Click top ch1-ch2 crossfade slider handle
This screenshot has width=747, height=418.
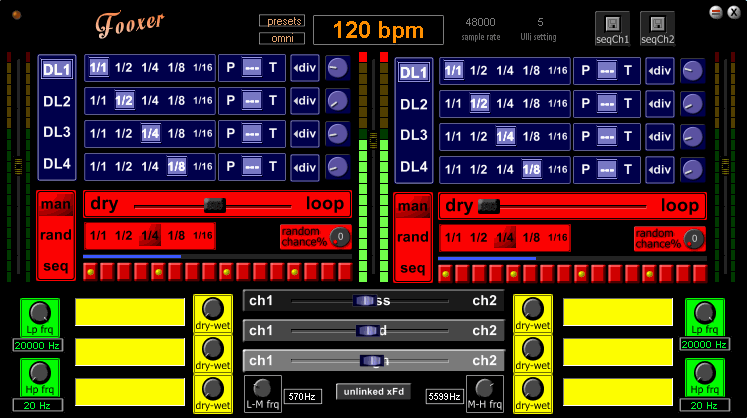click(x=365, y=301)
